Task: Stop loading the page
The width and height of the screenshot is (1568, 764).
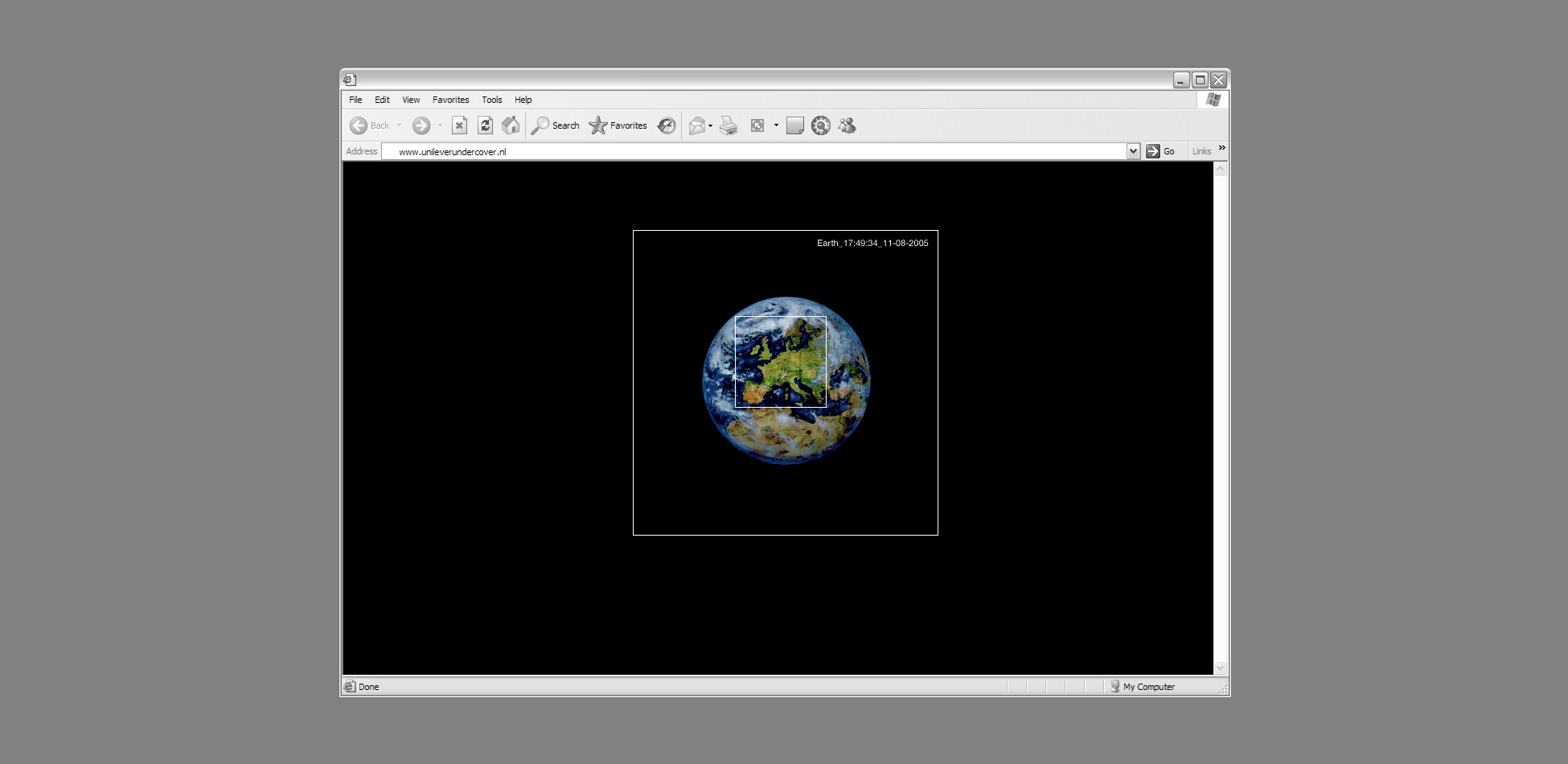Action: (459, 125)
